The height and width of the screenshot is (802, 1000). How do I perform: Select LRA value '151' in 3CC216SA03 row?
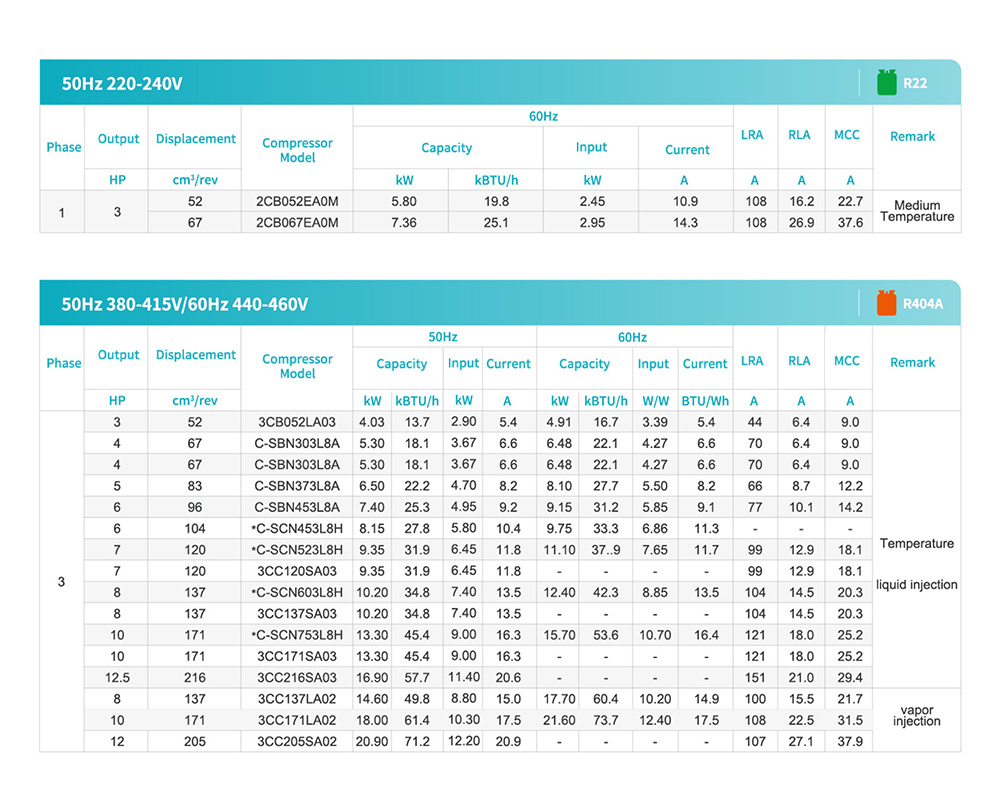tap(755, 678)
